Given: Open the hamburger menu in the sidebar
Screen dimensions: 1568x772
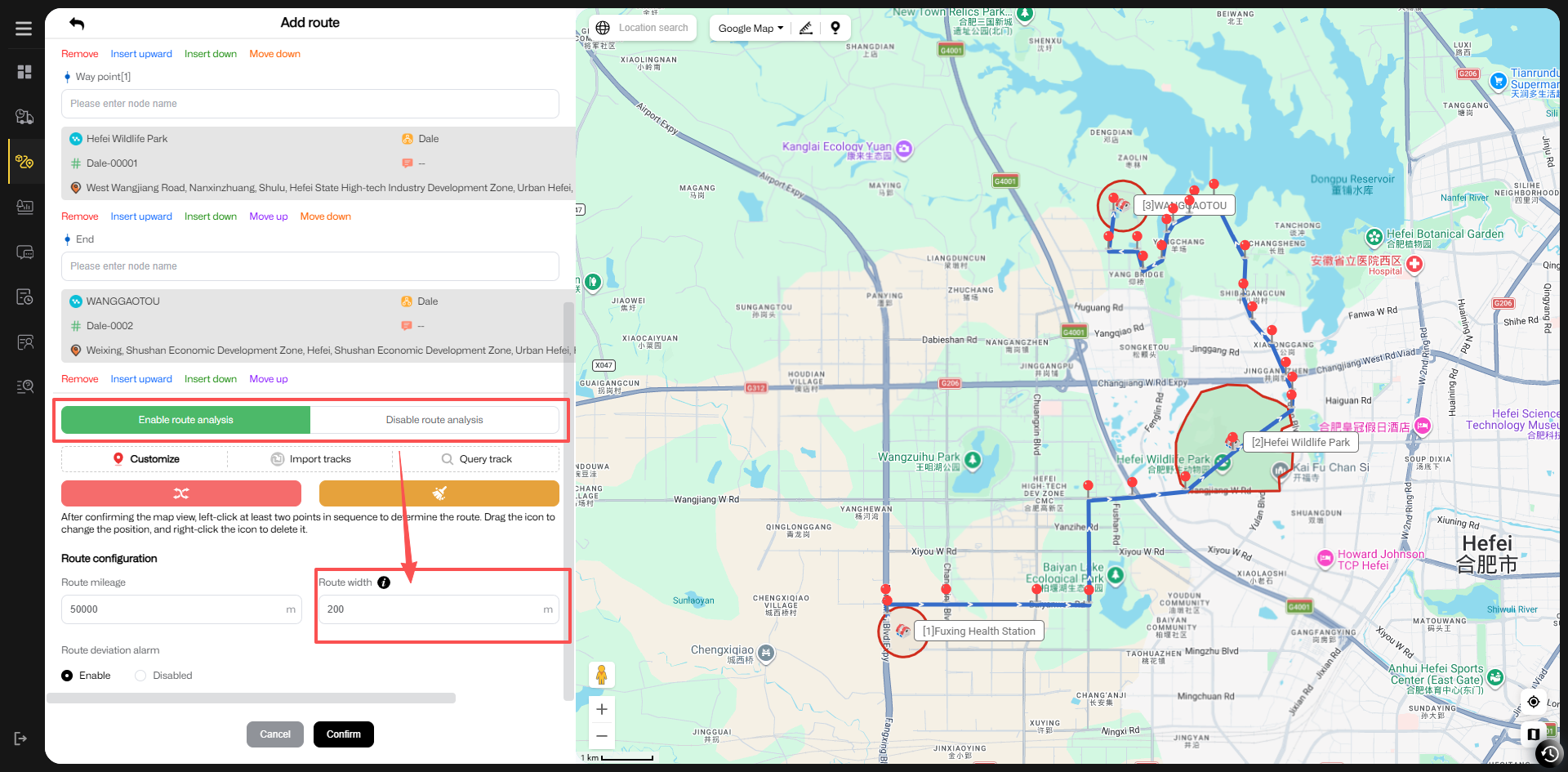Looking at the screenshot, I should pyautogui.click(x=24, y=29).
